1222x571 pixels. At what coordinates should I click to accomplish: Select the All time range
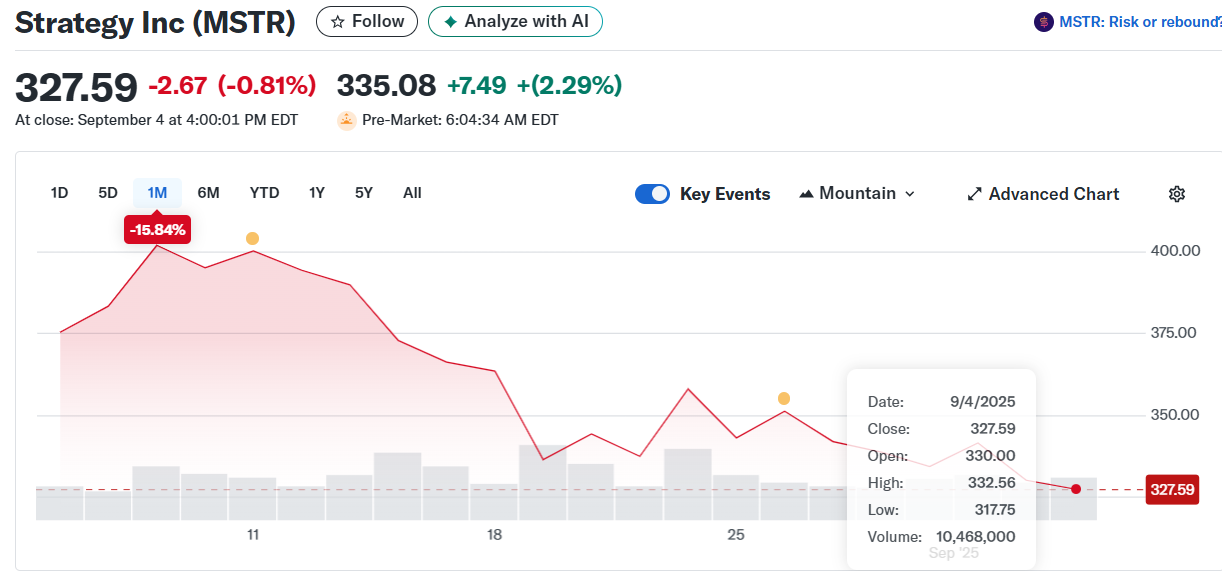click(x=412, y=193)
